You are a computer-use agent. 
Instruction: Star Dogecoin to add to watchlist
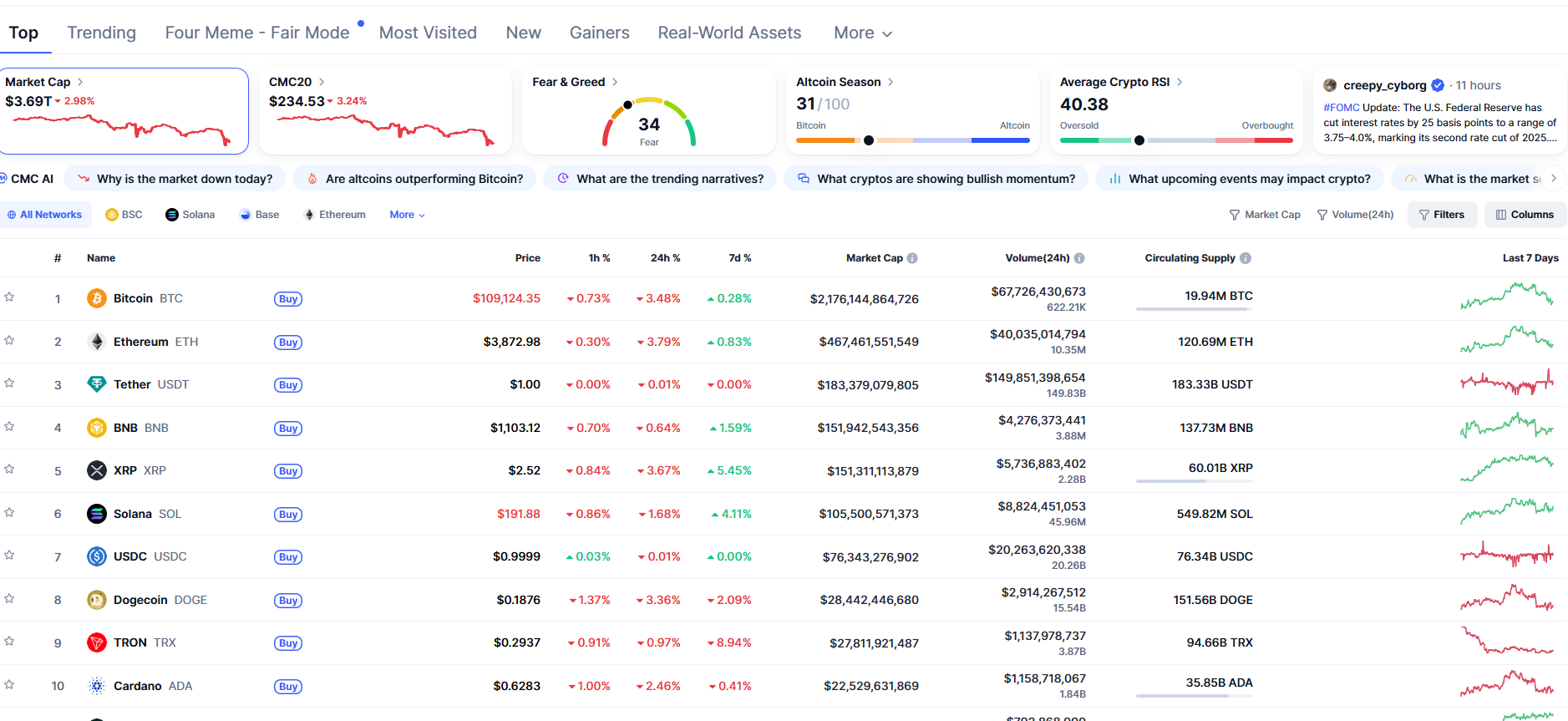coord(9,598)
